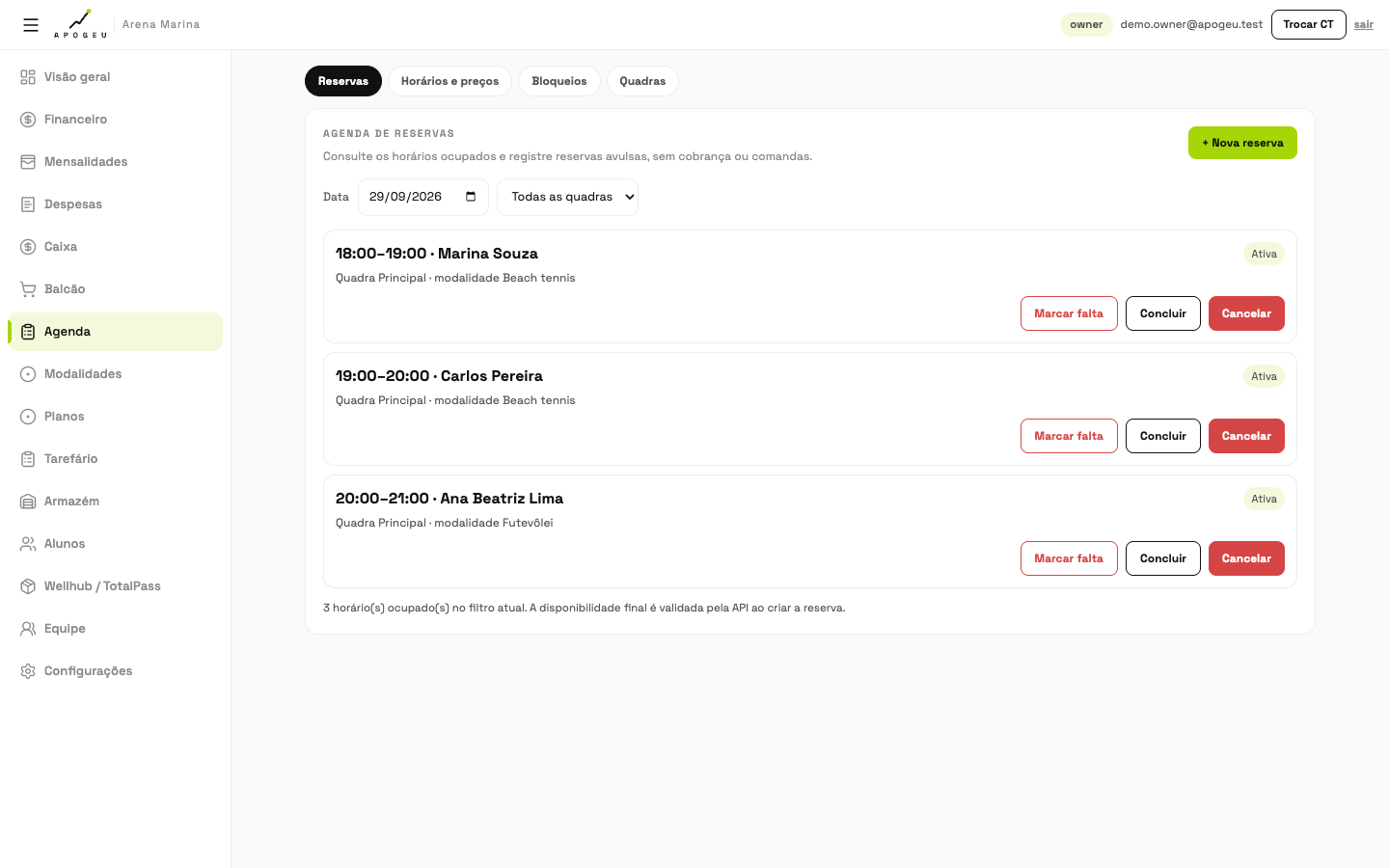Click the sair link

tap(1363, 25)
